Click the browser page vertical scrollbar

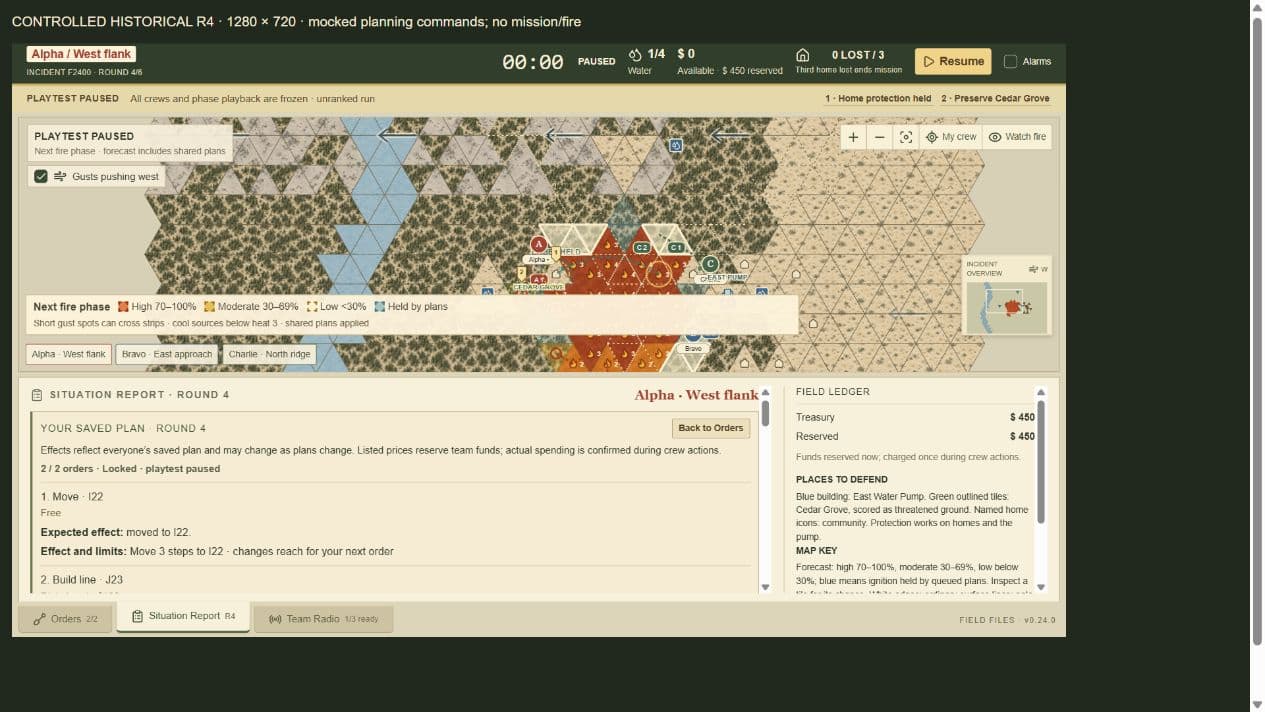(1257, 330)
